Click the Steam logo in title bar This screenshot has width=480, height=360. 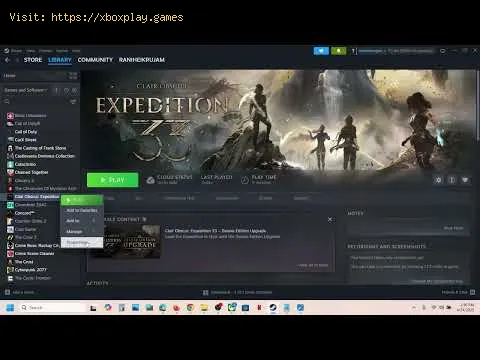coord(7,51)
